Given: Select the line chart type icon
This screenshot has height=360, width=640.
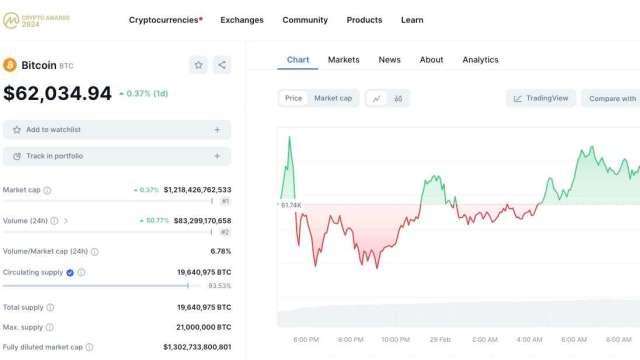Looking at the screenshot, I should point(376,98).
